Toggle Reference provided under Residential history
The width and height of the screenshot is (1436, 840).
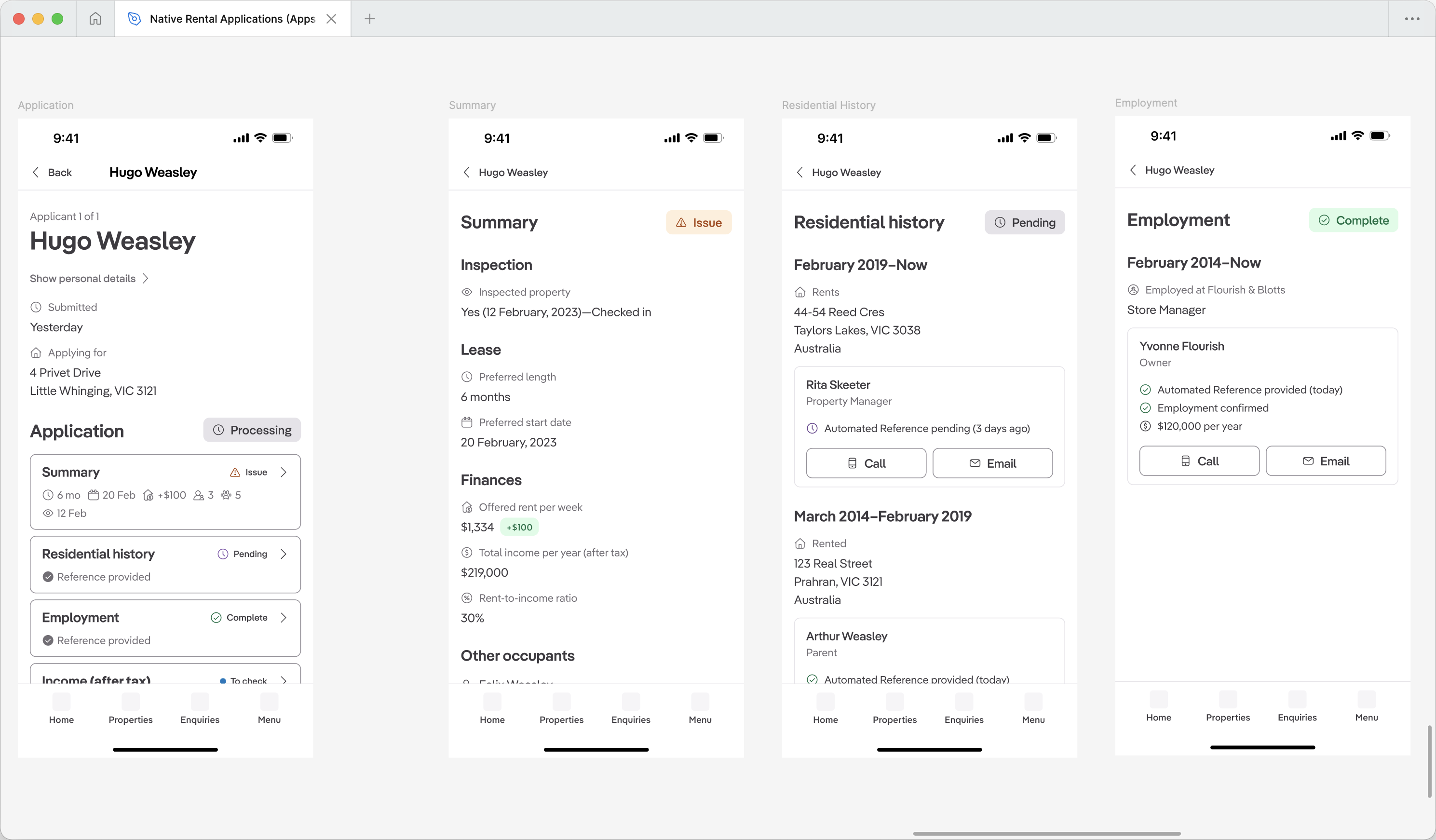tap(48, 576)
